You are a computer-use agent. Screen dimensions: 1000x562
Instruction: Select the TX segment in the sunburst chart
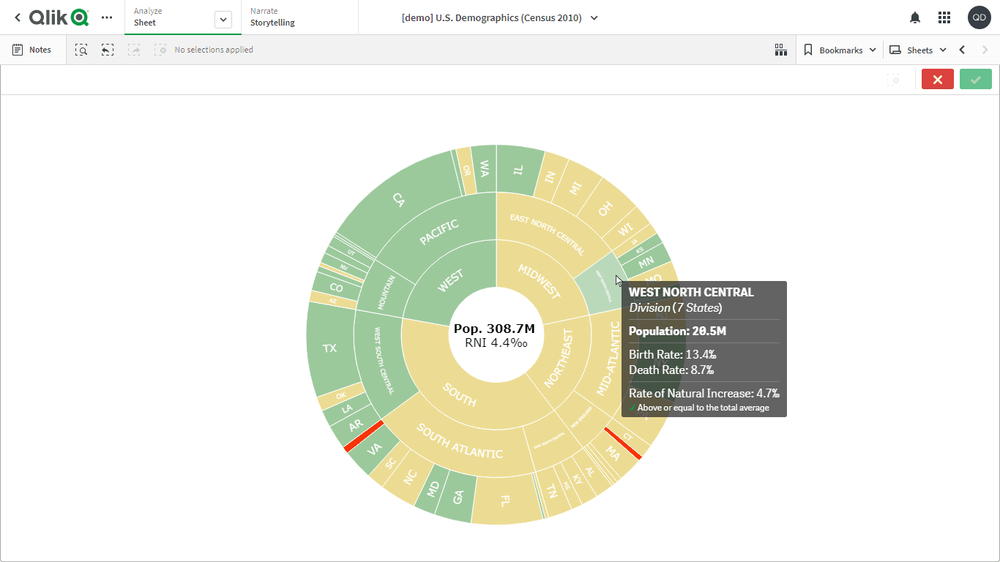pos(329,348)
